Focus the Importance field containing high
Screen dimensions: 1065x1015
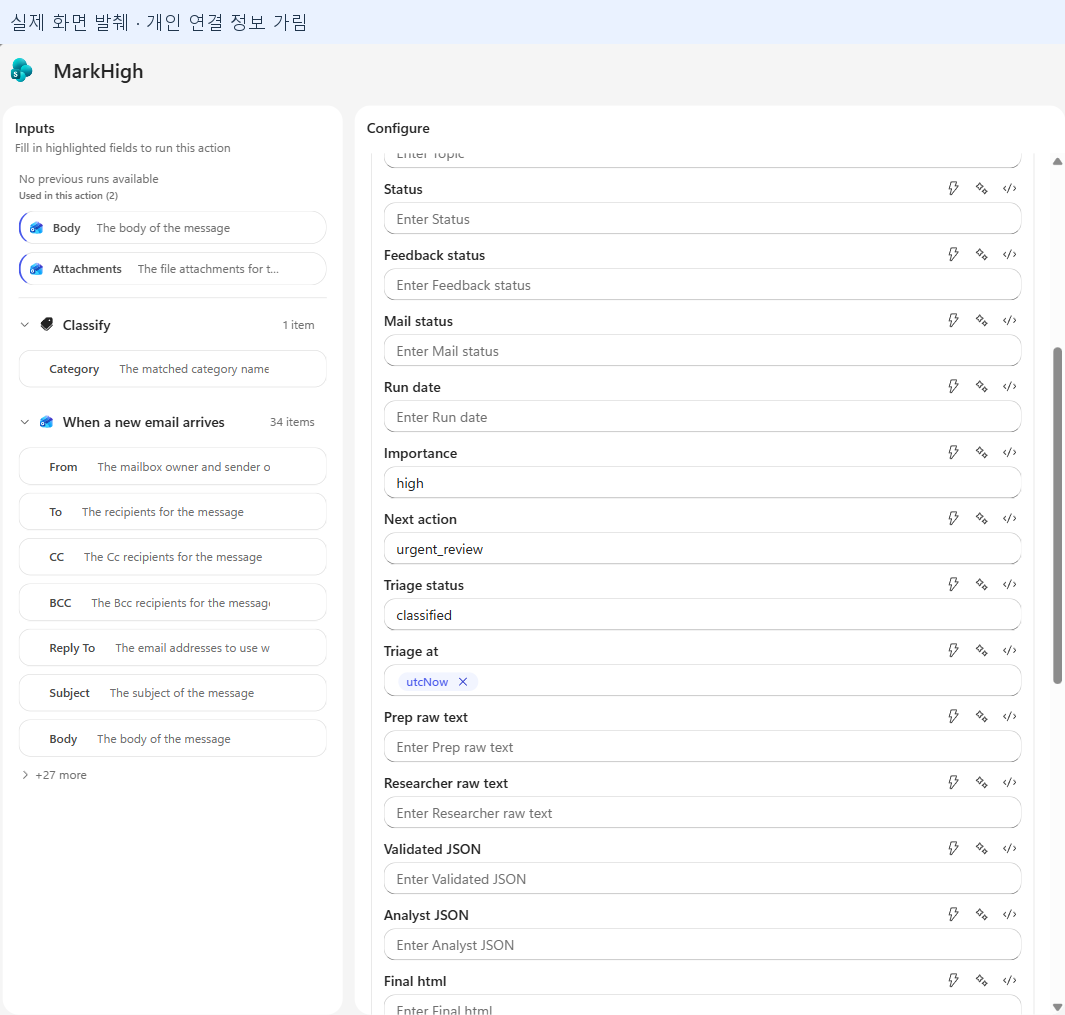pyautogui.click(x=702, y=483)
